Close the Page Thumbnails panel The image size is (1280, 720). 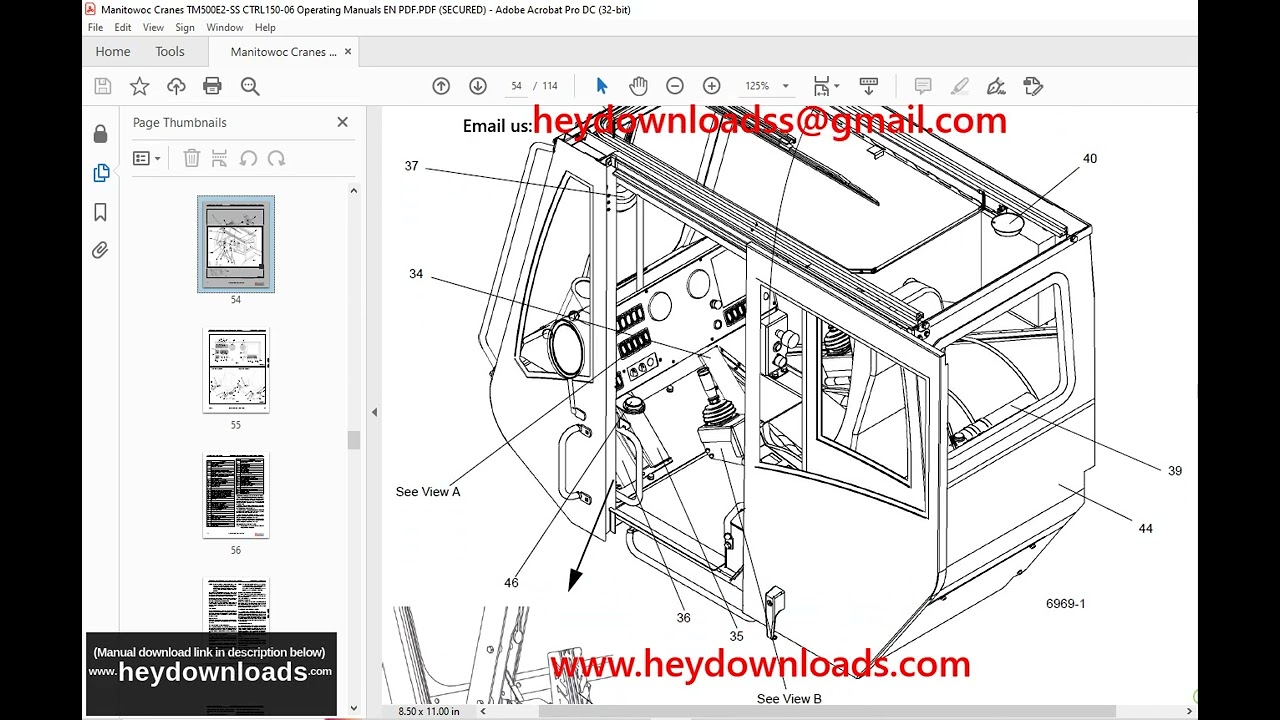click(x=342, y=122)
